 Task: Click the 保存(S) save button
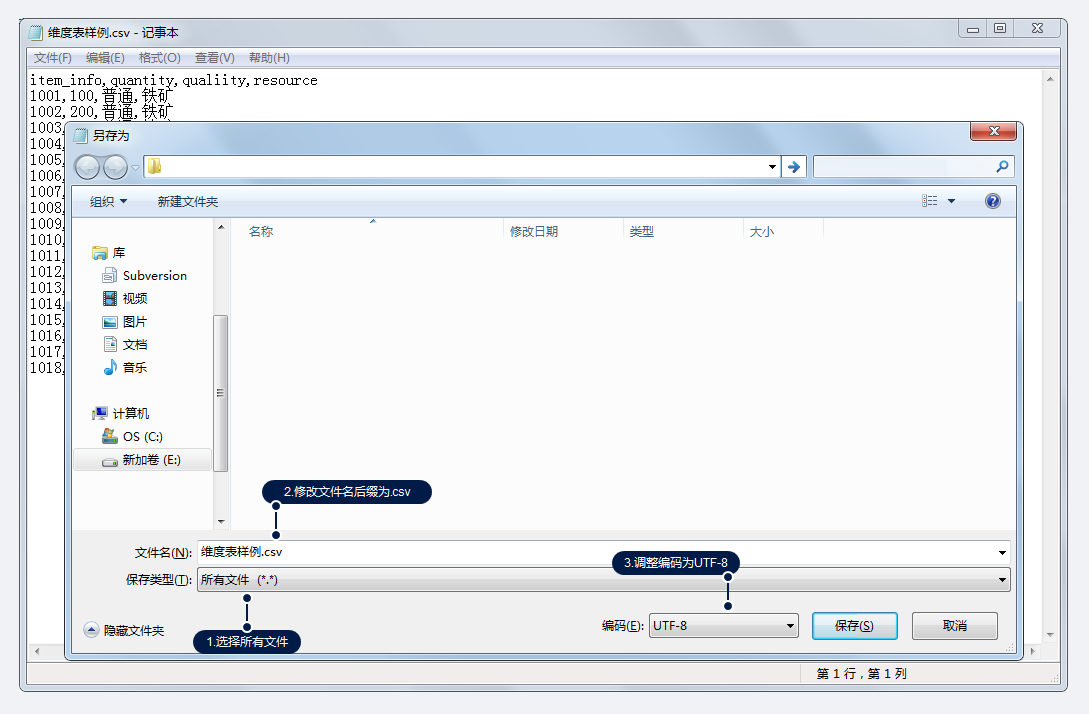click(854, 626)
